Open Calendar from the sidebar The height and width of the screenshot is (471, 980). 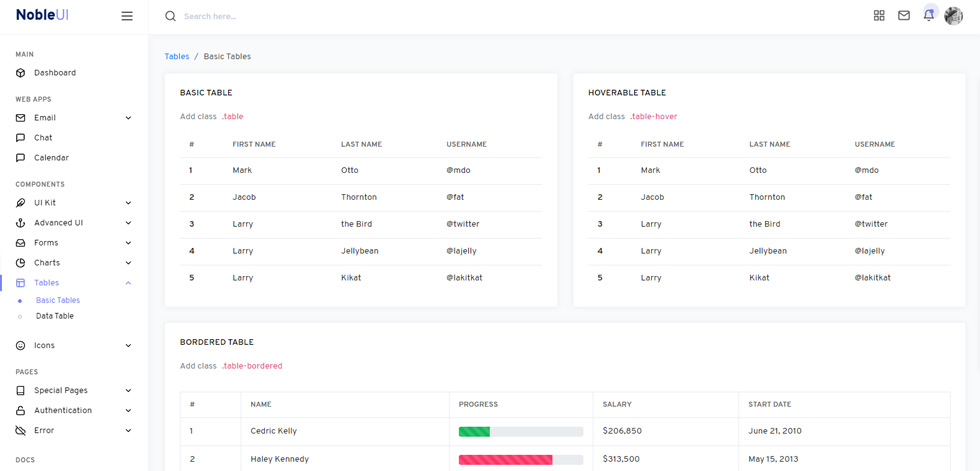coord(51,158)
